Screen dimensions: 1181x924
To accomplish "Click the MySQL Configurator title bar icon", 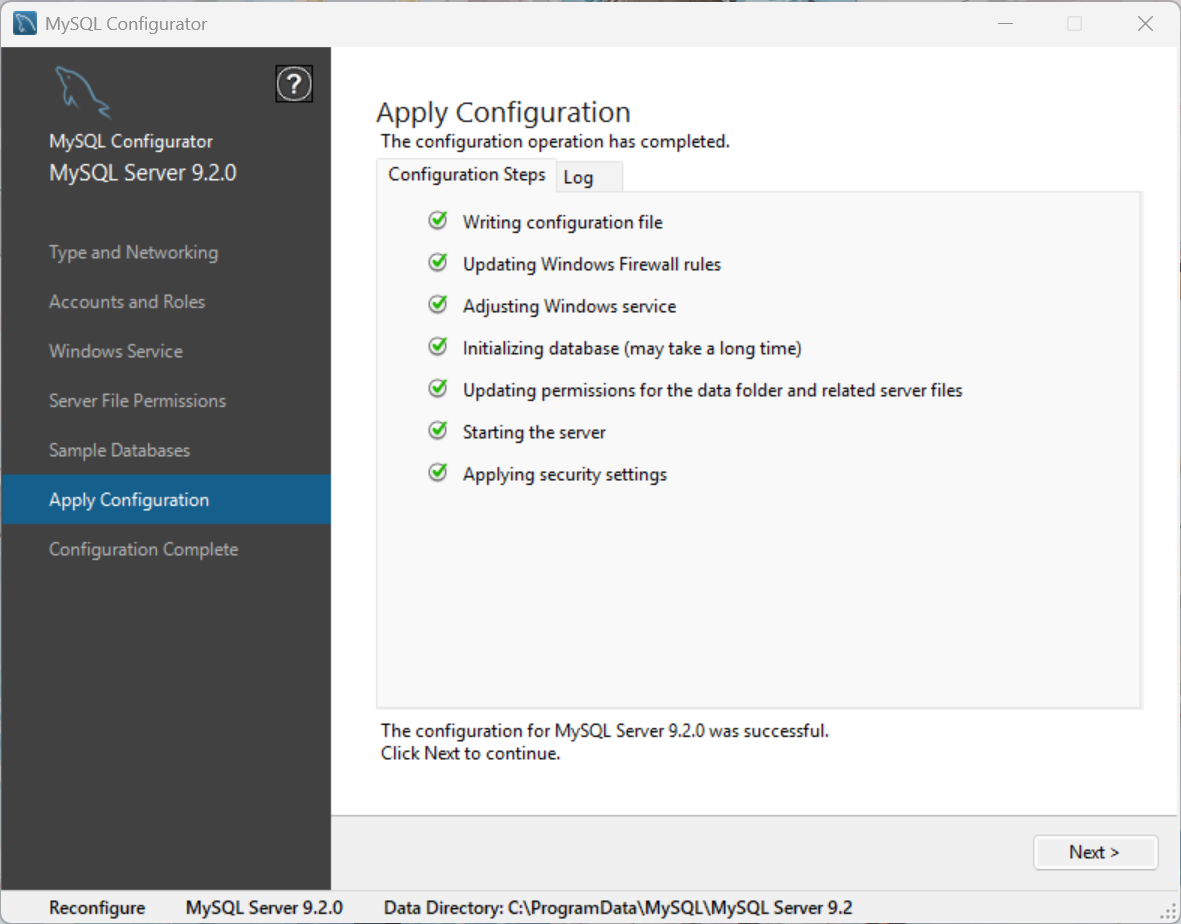I will (x=25, y=23).
